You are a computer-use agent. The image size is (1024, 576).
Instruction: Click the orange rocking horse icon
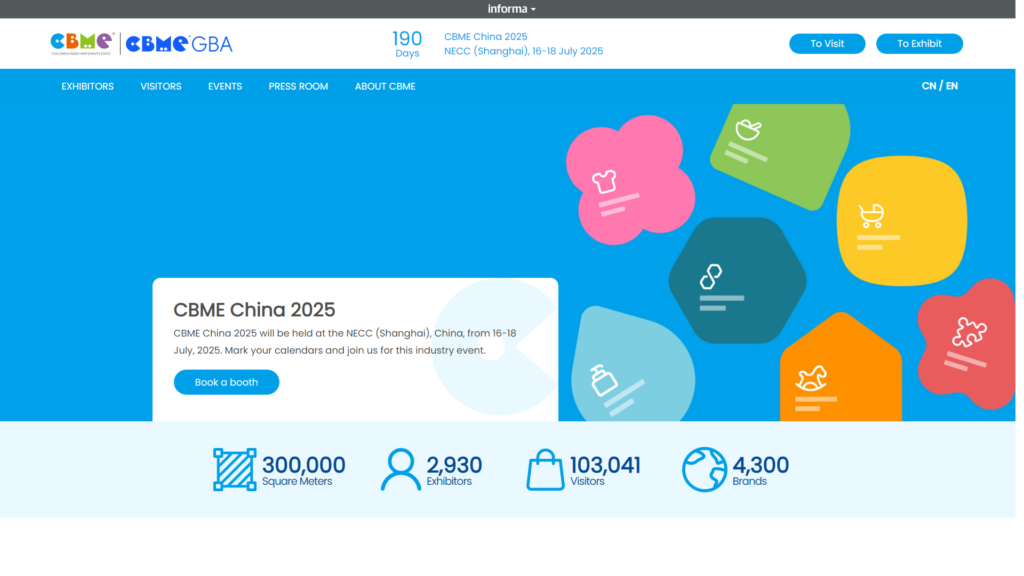[811, 378]
